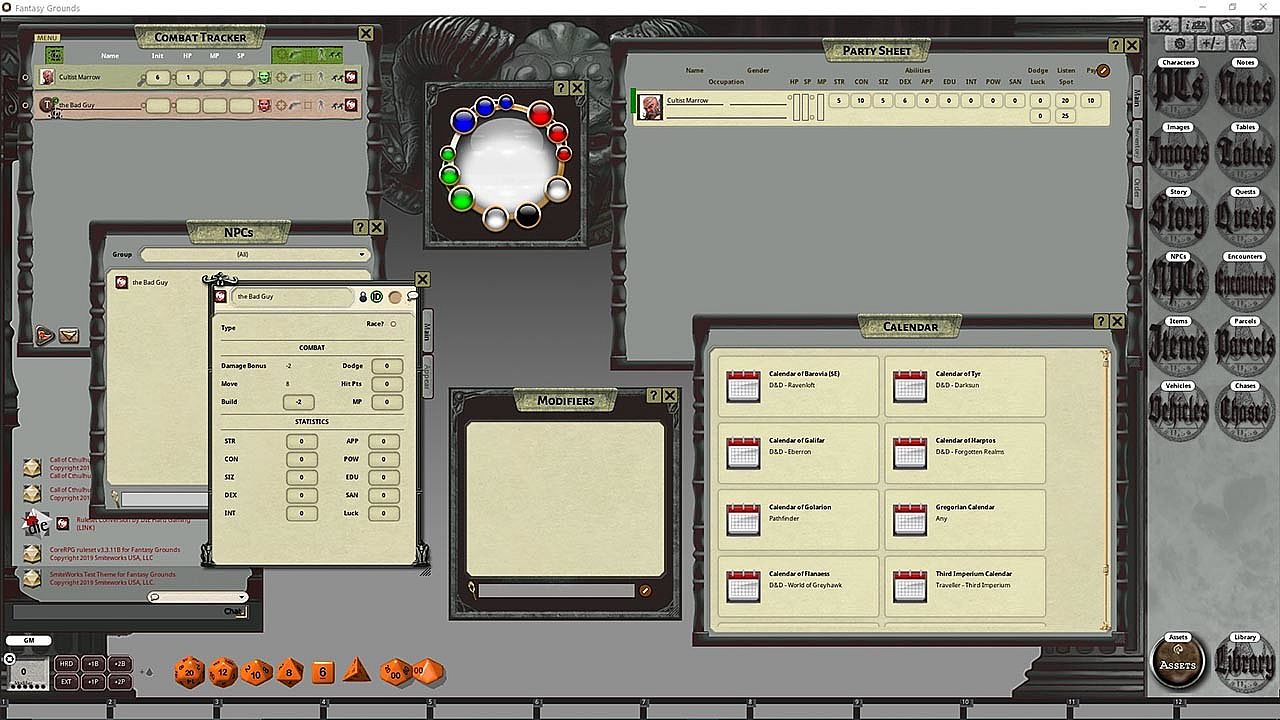Screen dimensions: 1280x720
Task: Toggle the Race? radio button
Action: pos(393,324)
